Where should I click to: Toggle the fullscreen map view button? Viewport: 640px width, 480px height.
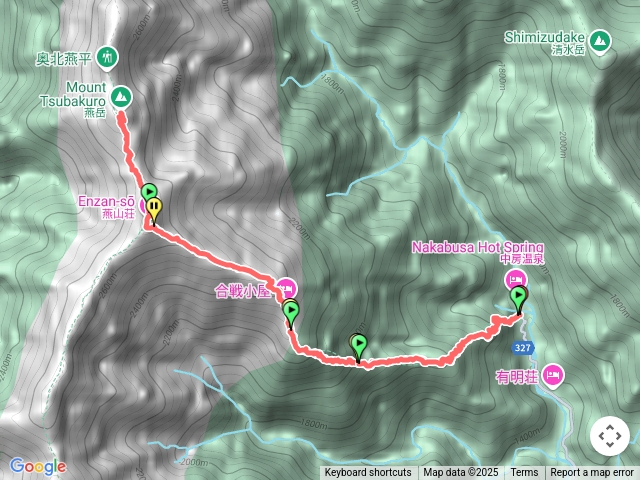610,436
